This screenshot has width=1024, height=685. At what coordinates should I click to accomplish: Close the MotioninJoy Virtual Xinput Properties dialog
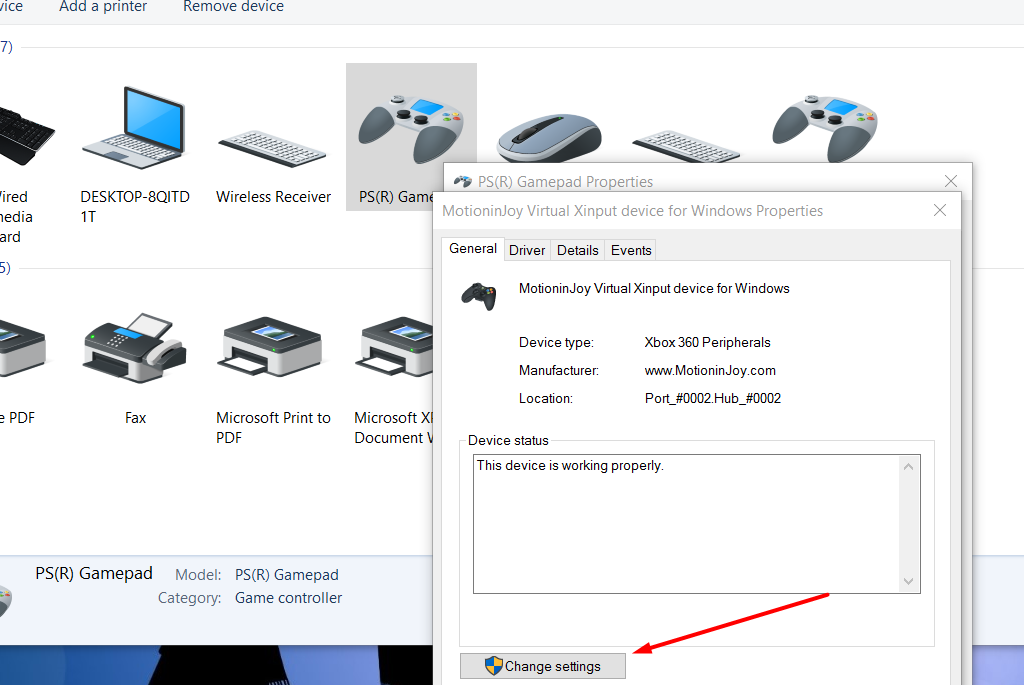[940, 210]
